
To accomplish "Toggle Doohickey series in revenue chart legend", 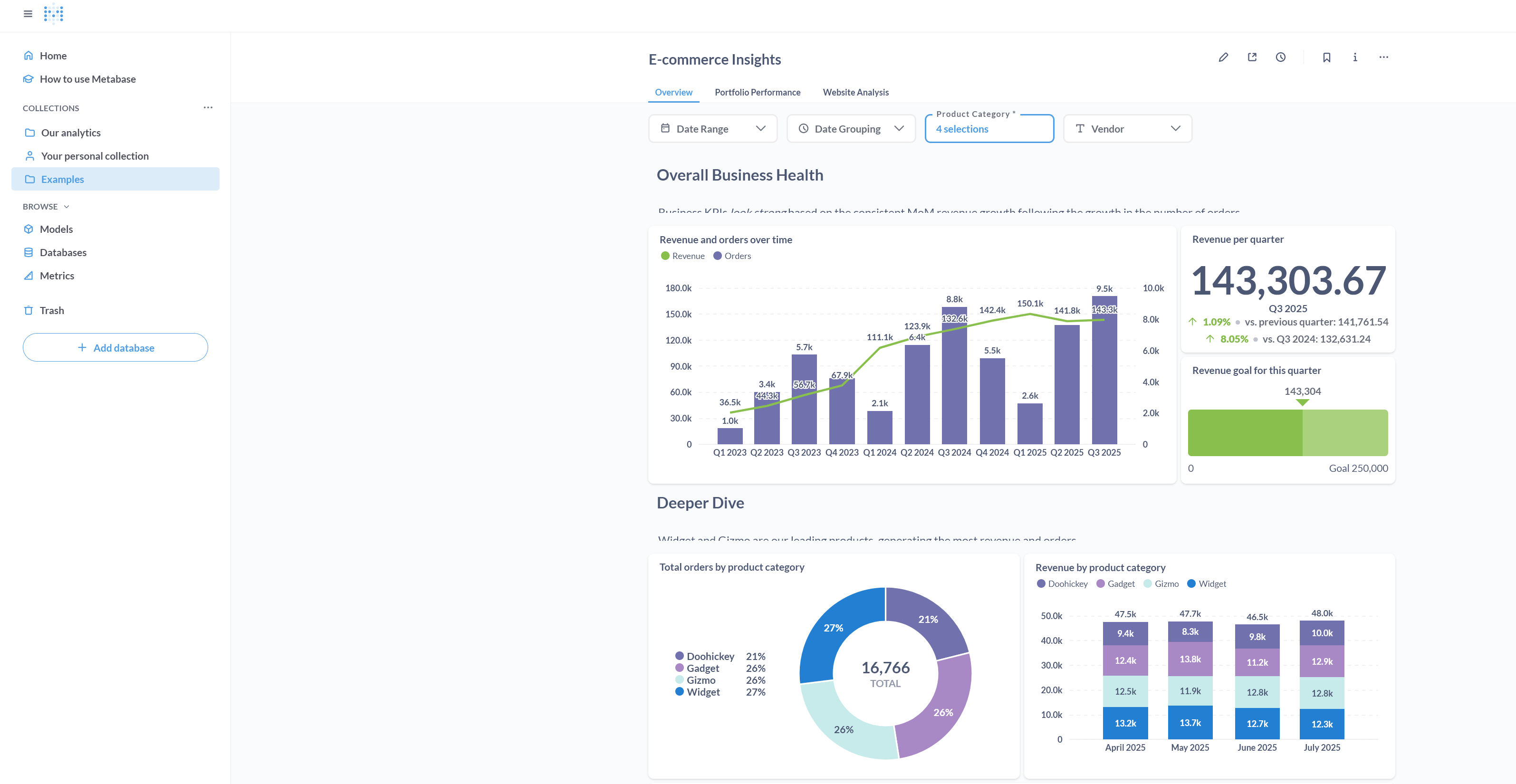I will pos(1062,583).
